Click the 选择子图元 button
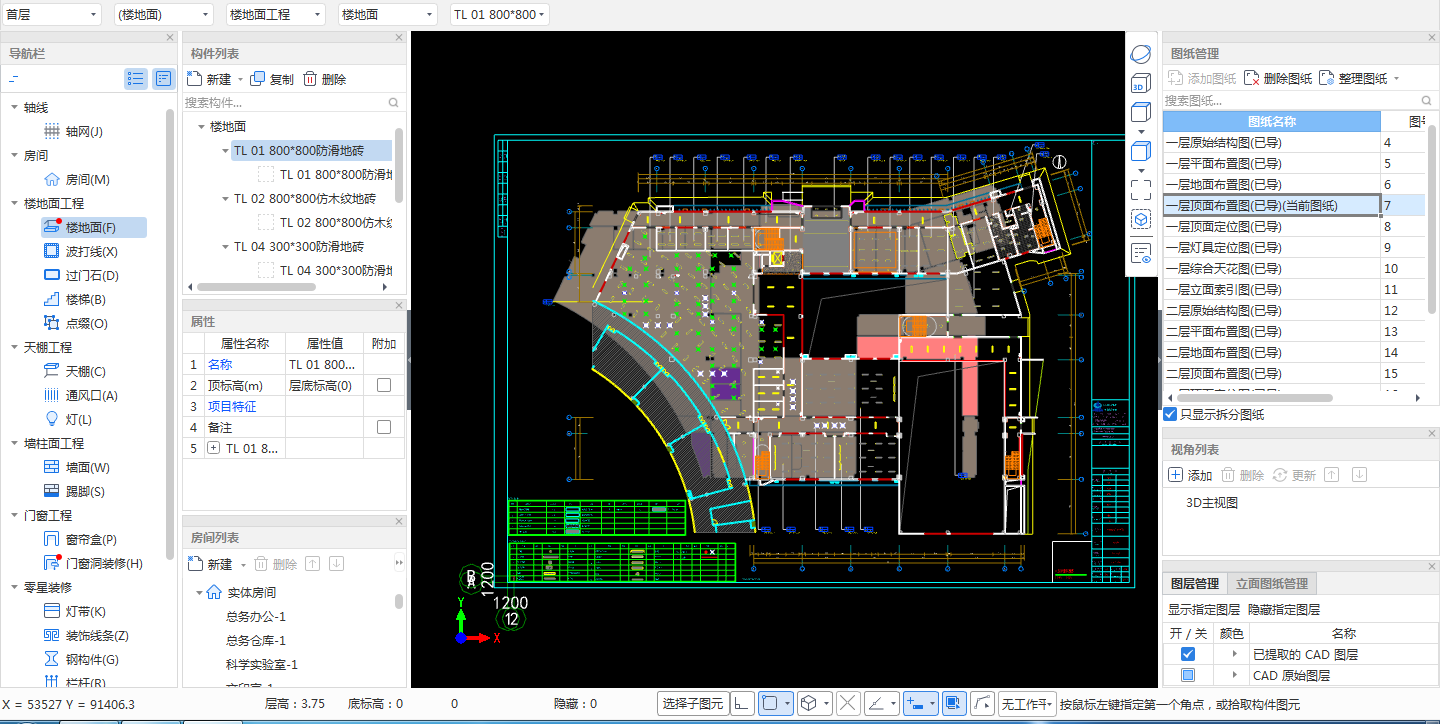The height and width of the screenshot is (724, 1440). pyautogui.click(x=692, y=704)
